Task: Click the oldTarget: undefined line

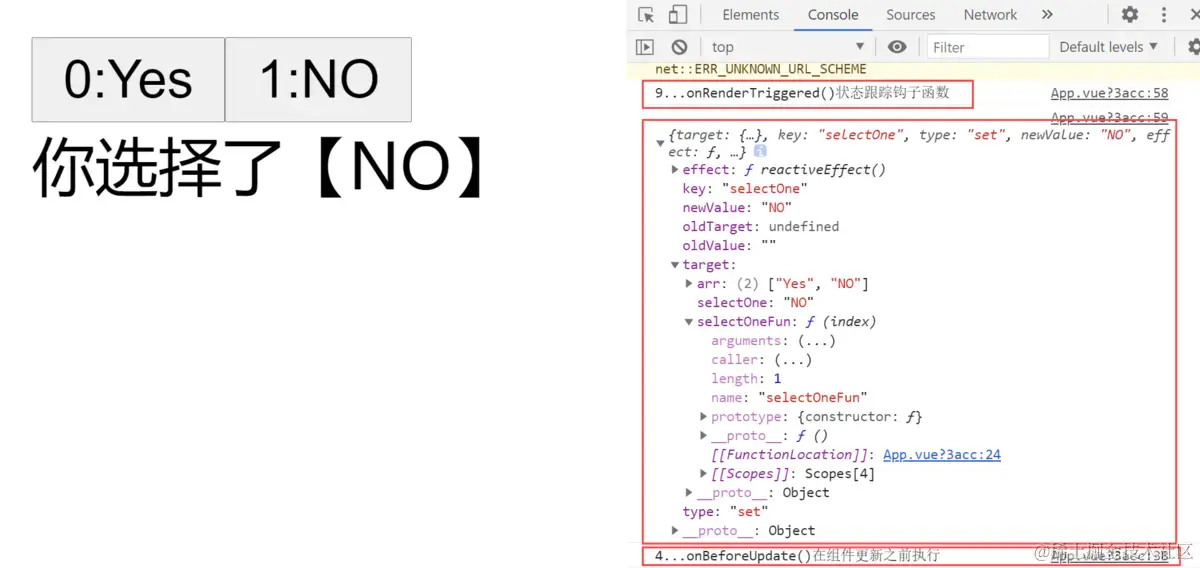Action: (x=760, y=227)
